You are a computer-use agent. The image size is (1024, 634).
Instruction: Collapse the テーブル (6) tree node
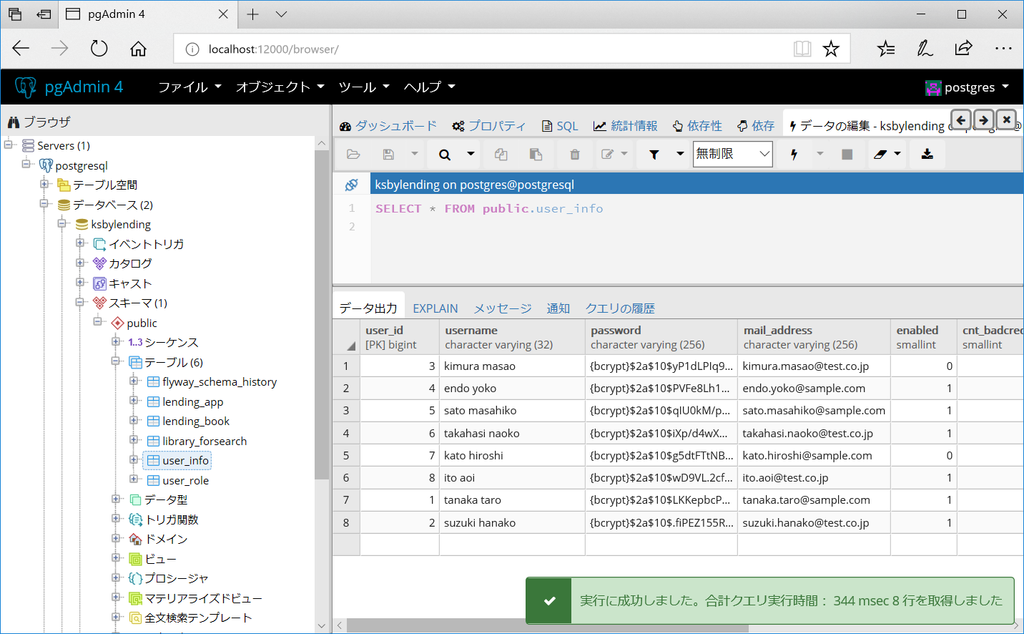coord(115,360)
